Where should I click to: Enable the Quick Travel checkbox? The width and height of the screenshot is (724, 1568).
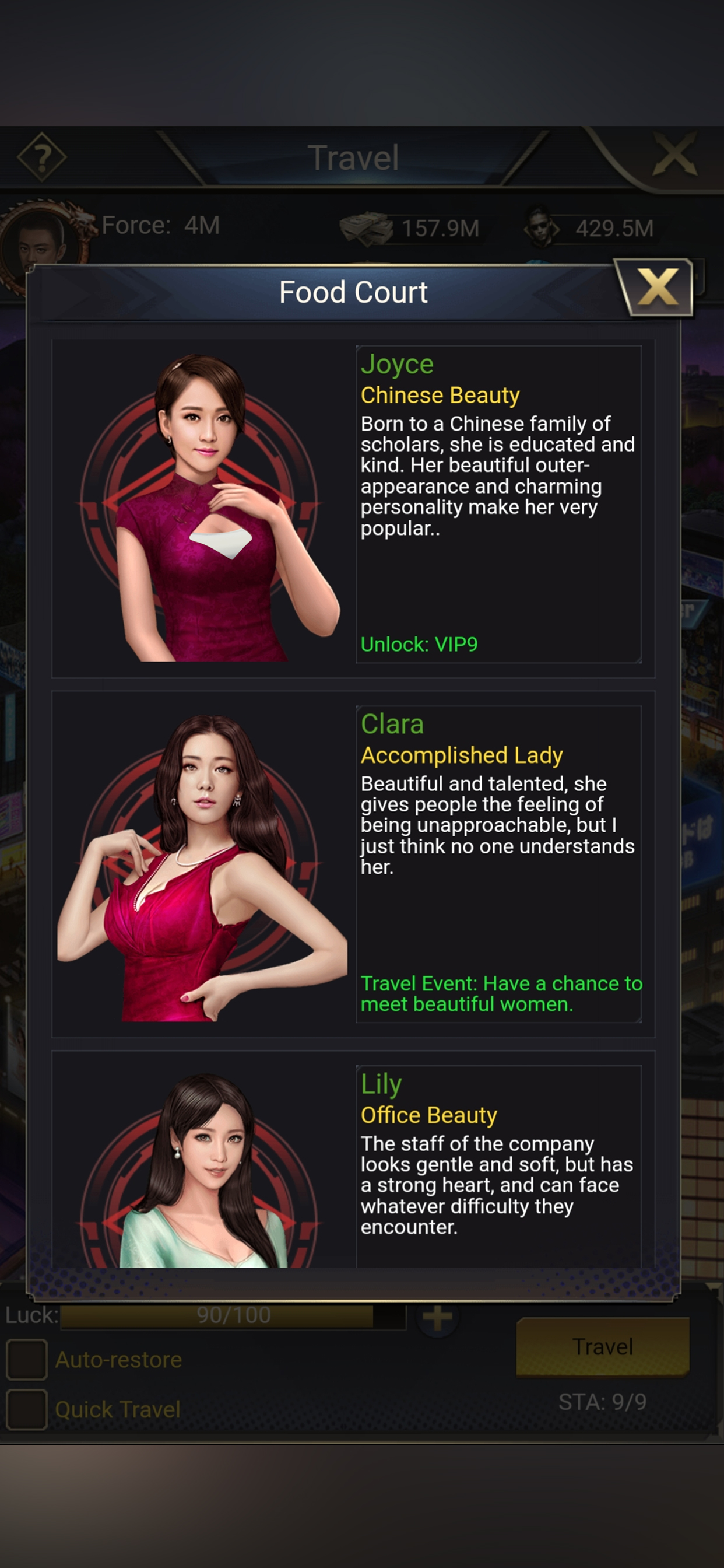(27, 1409)
